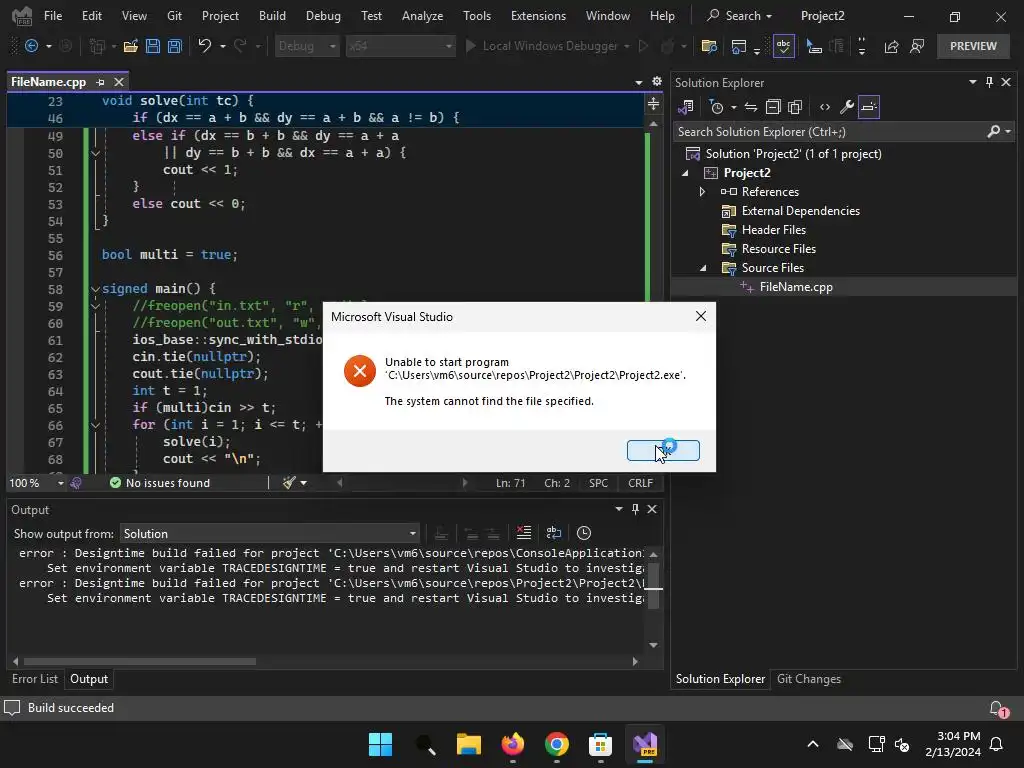Viewport: 1024px width, 768px height.
Task: Open the Extensions menu
Action: pos(538,16)
